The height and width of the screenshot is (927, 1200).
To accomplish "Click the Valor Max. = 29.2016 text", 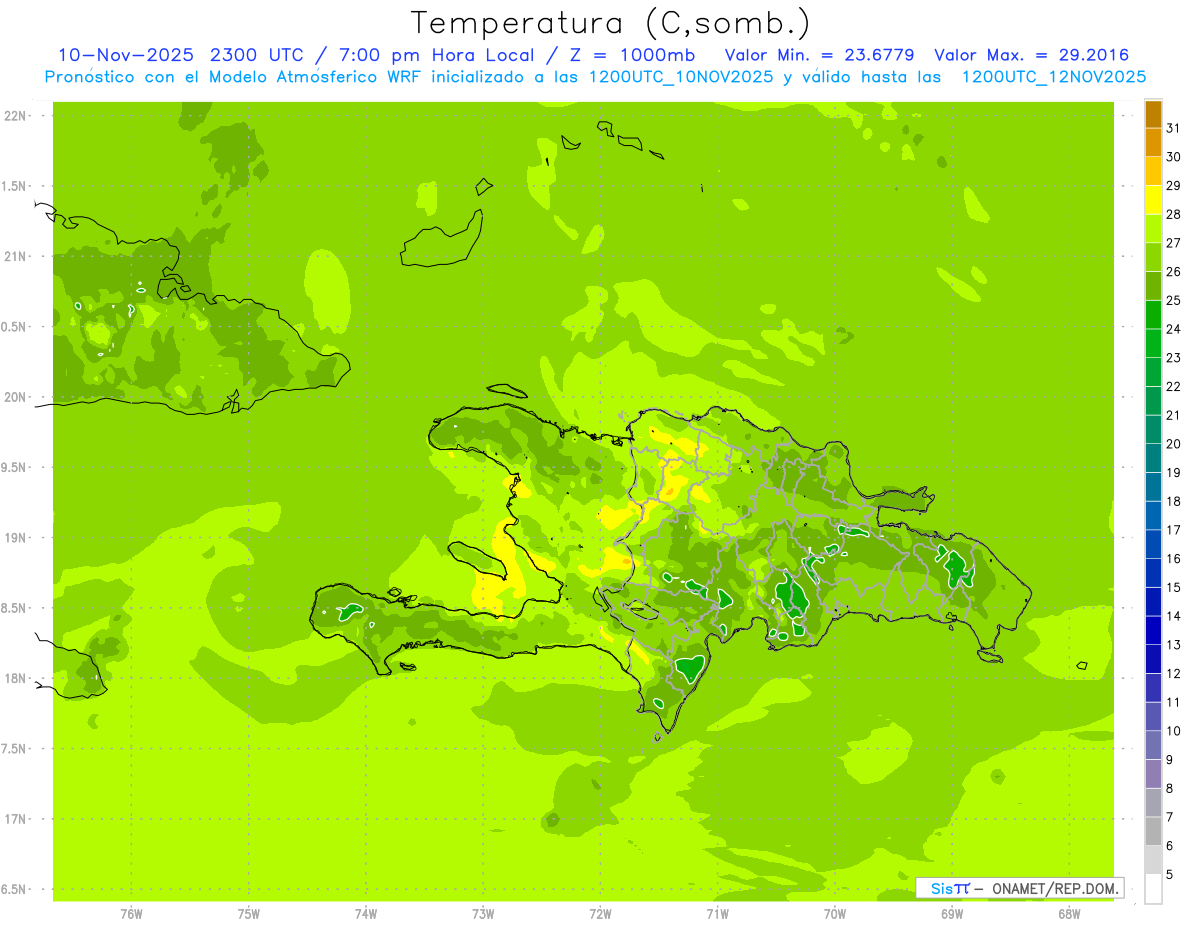I will [1031, 55].
